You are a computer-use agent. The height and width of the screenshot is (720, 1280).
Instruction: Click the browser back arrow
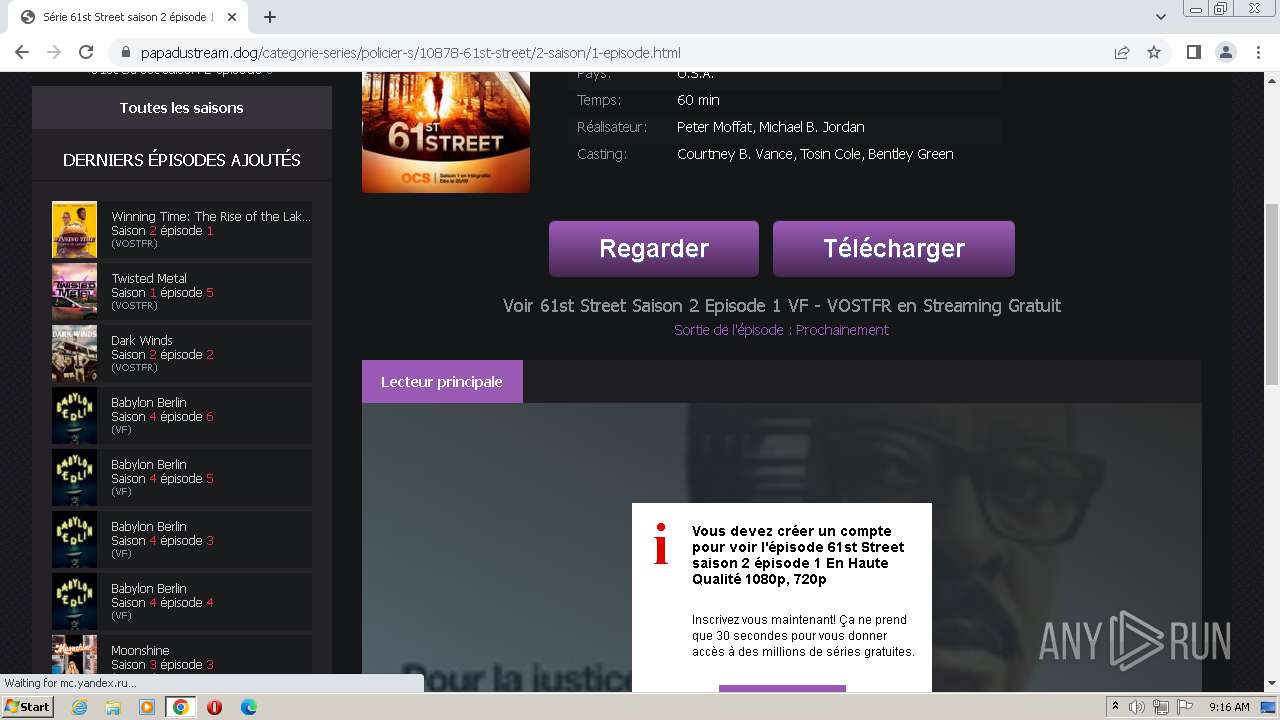click(22, 53)
